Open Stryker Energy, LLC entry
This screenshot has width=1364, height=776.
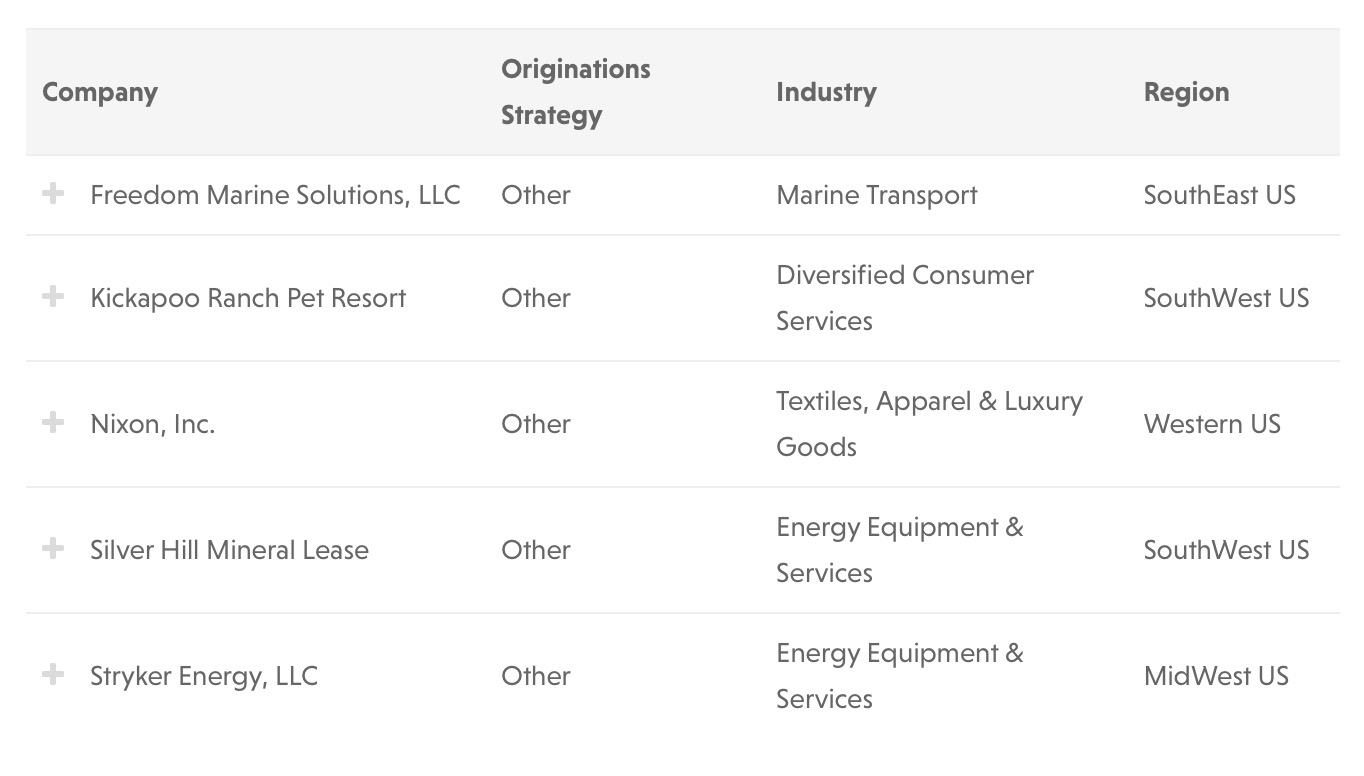tap(204, 676)
